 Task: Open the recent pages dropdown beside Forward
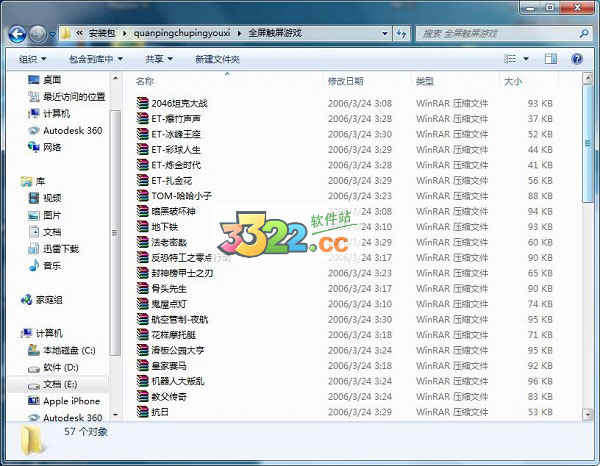pyautogui.click(x=52, y=35)
